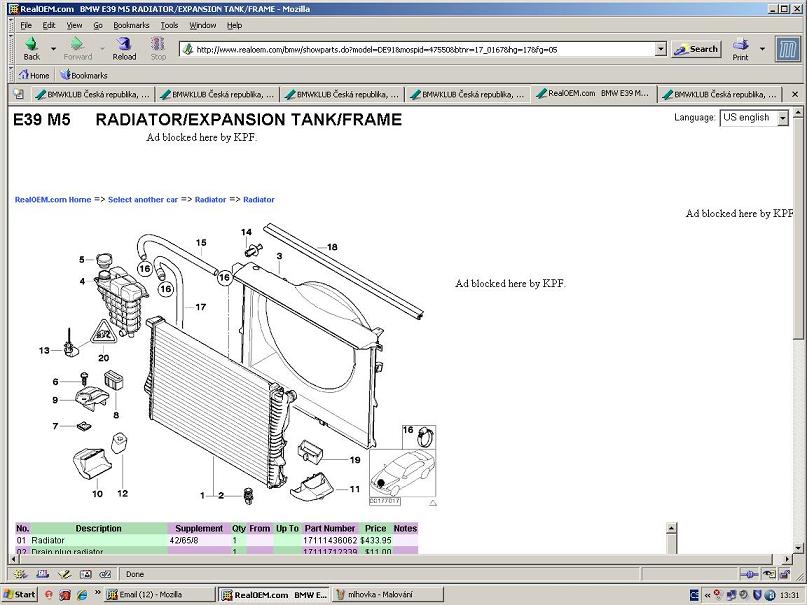Viewport: 807px width, 605px height.
Task: Click the CS language indicator in tray
Action: [x=693, y=595]
